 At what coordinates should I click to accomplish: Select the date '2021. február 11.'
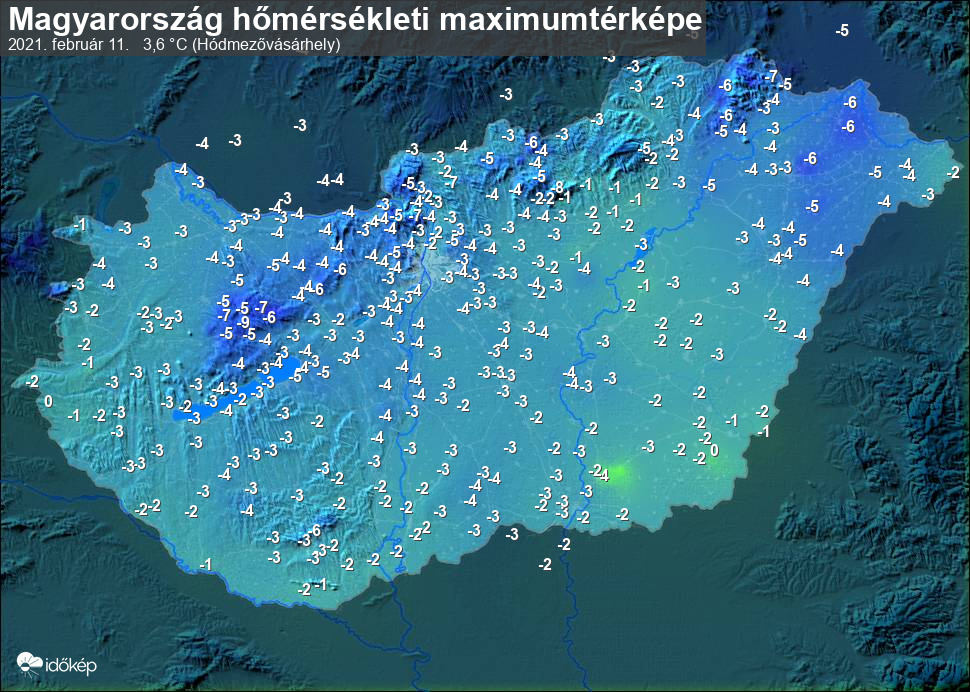coord(69,45)
